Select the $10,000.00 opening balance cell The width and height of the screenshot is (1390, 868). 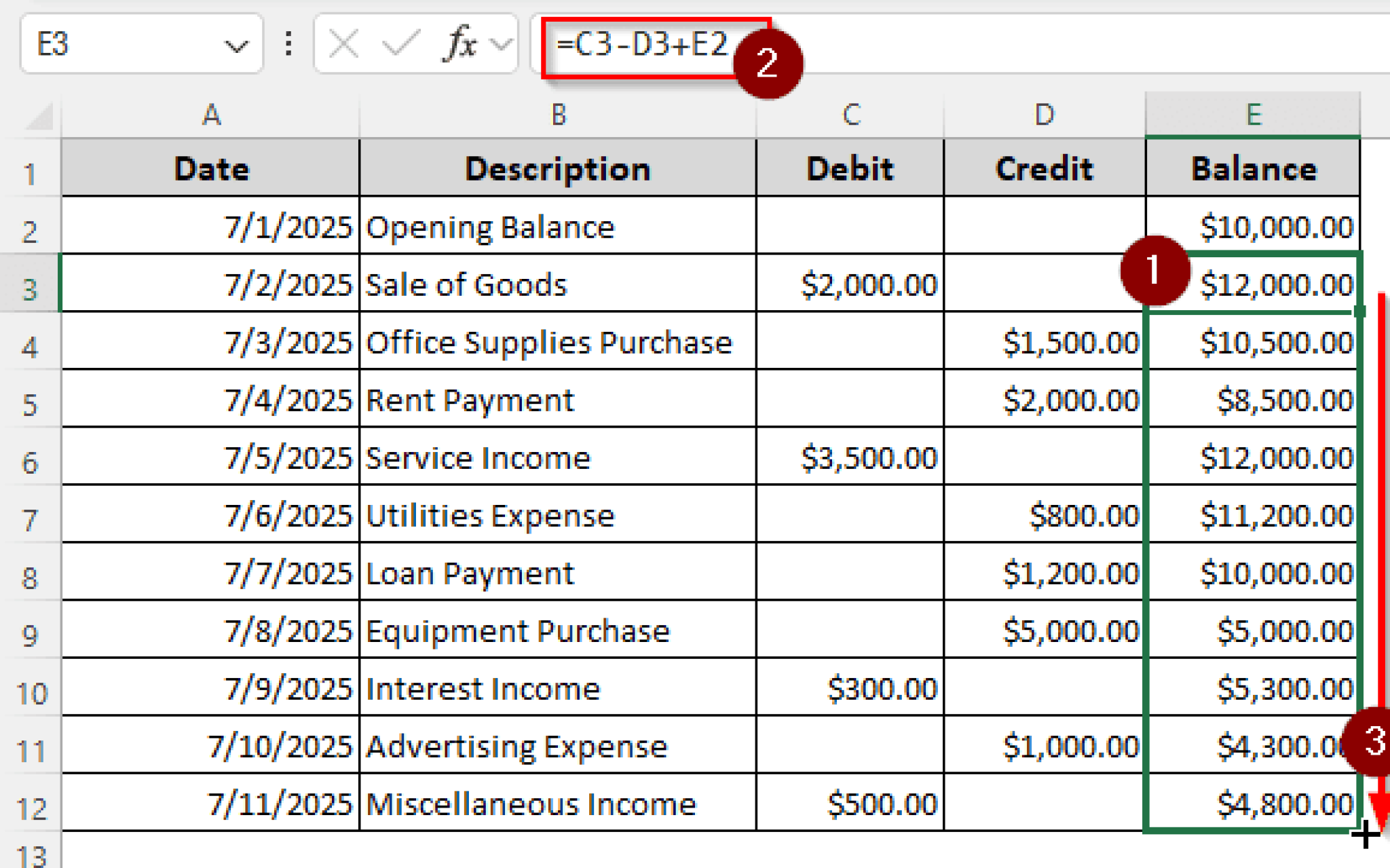(x=1276, y=227)
